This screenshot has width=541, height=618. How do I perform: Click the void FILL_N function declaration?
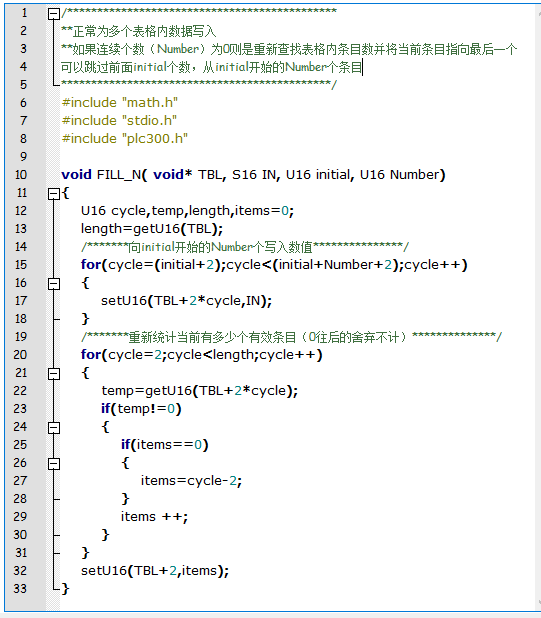click(x=253, y=175)
